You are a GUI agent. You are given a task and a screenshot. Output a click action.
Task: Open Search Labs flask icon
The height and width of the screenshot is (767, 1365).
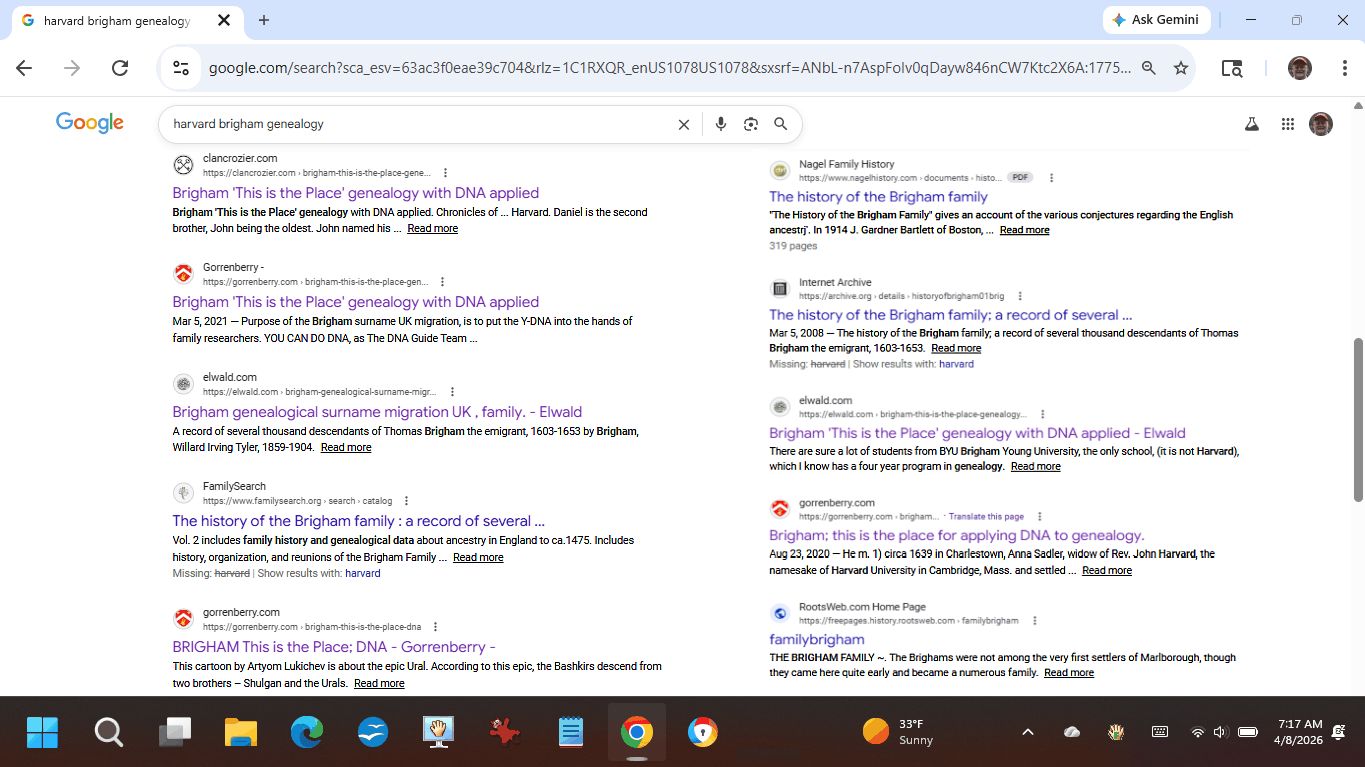tap(1251, 124)
